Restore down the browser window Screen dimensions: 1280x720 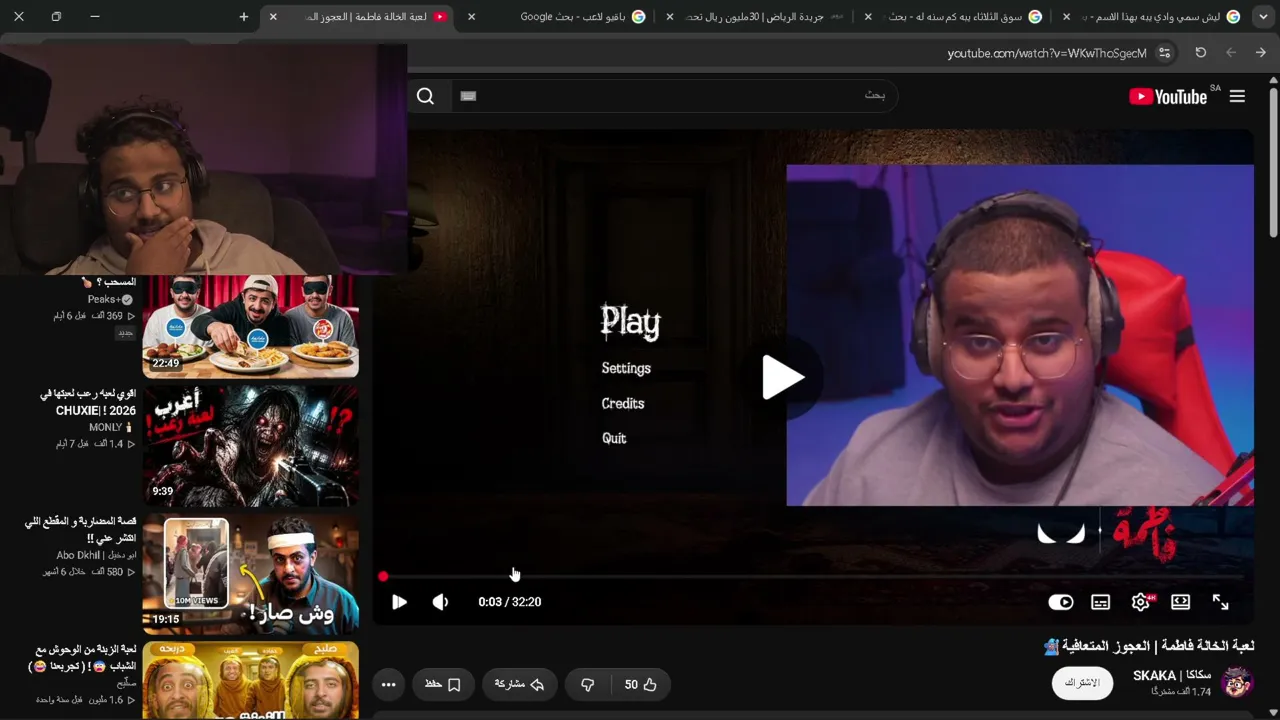pos(56,17)
